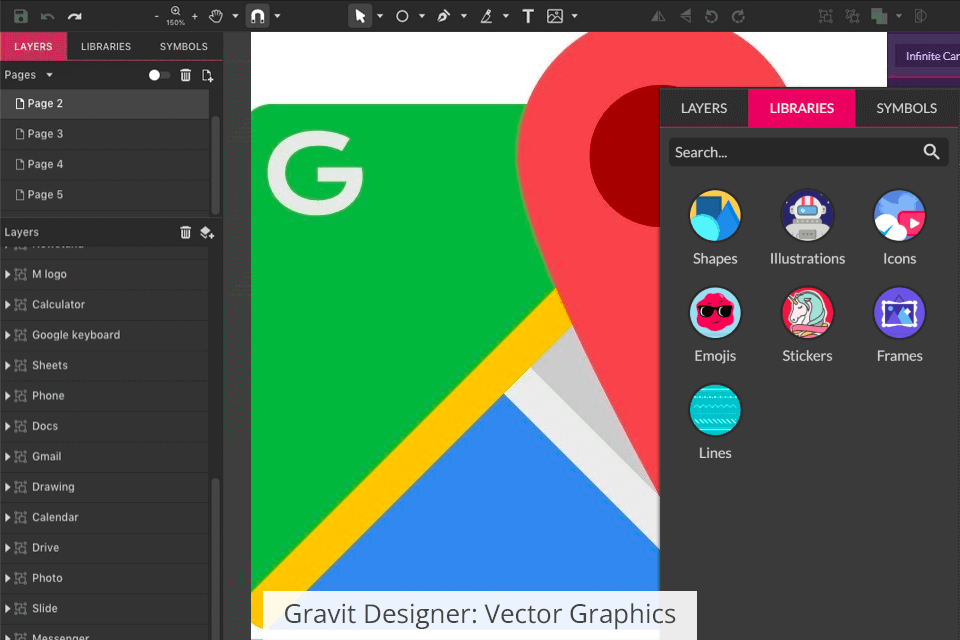Select the Pan hand tool
The width and height of the screenshot is (960, 640).
pyautogui.click(x=216, y=16)
